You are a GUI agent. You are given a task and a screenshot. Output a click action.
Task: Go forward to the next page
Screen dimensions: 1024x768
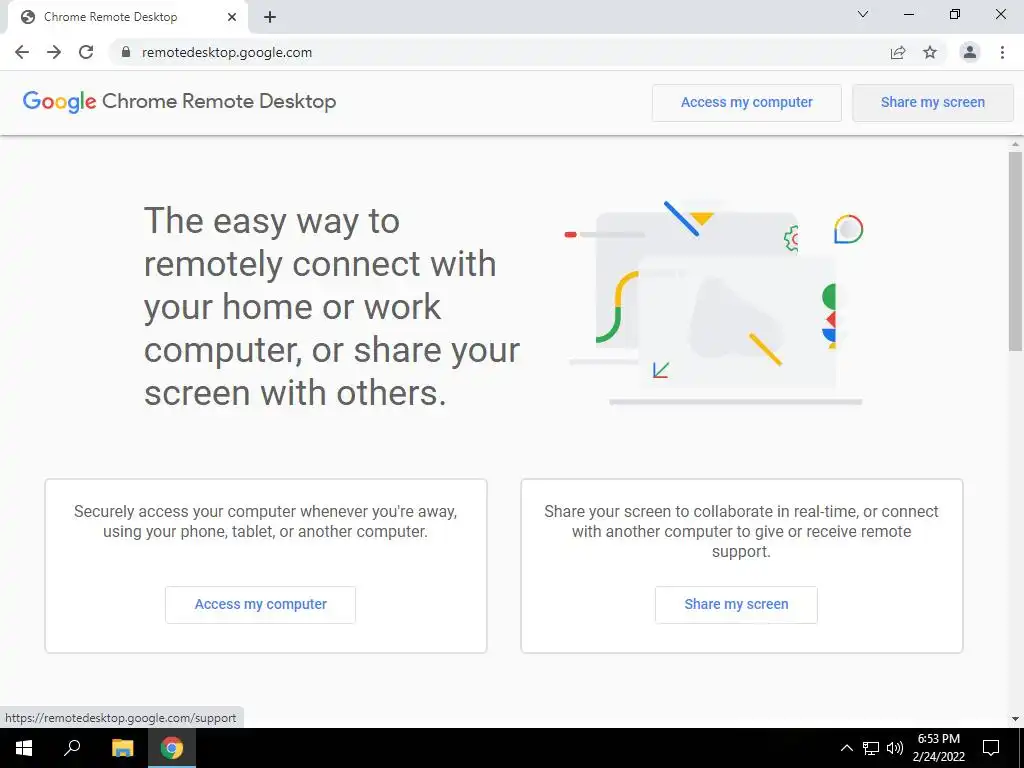54,52
